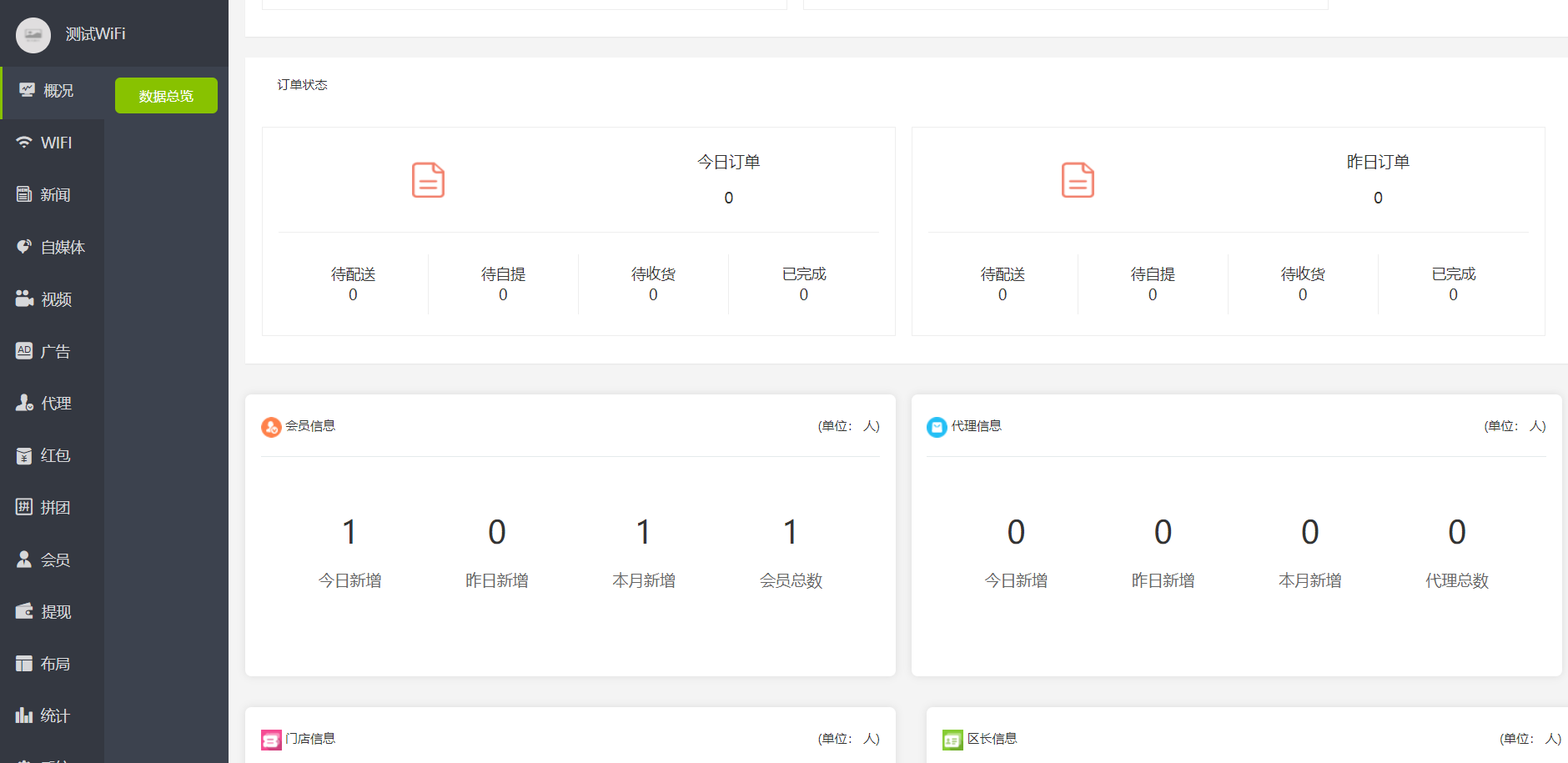The height and width of the screenshot is (763, 1568).
Task: Click the 今日订单 document icon
Action: (x=428, y=180)
